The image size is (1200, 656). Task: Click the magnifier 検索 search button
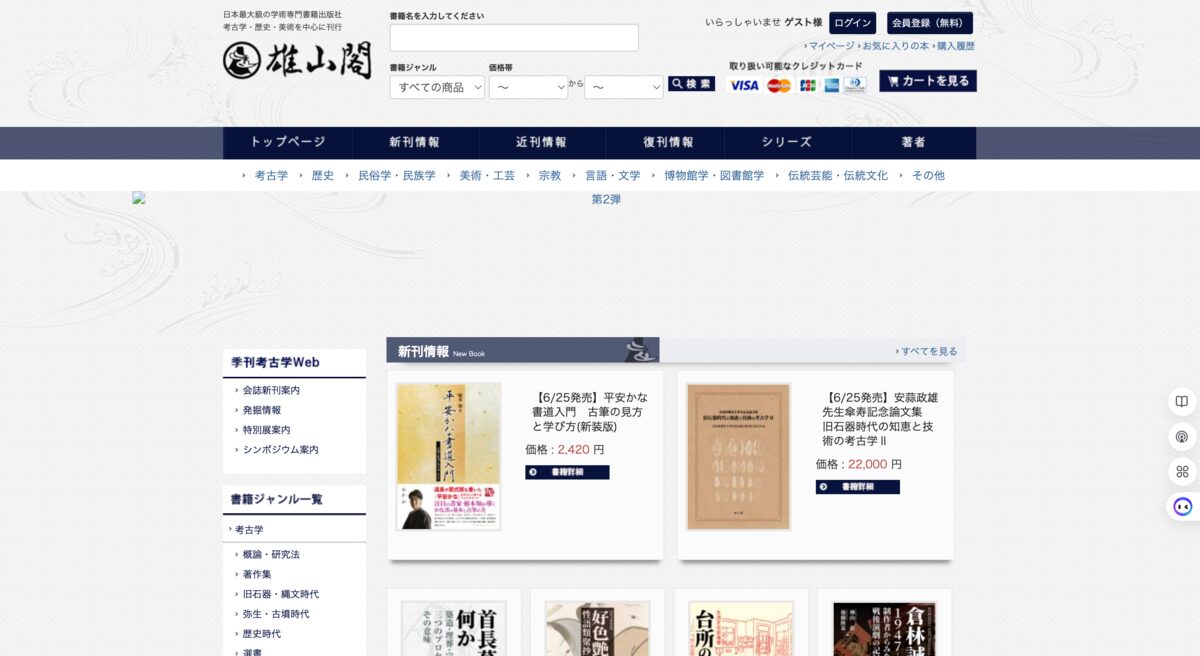click(691, 84)
